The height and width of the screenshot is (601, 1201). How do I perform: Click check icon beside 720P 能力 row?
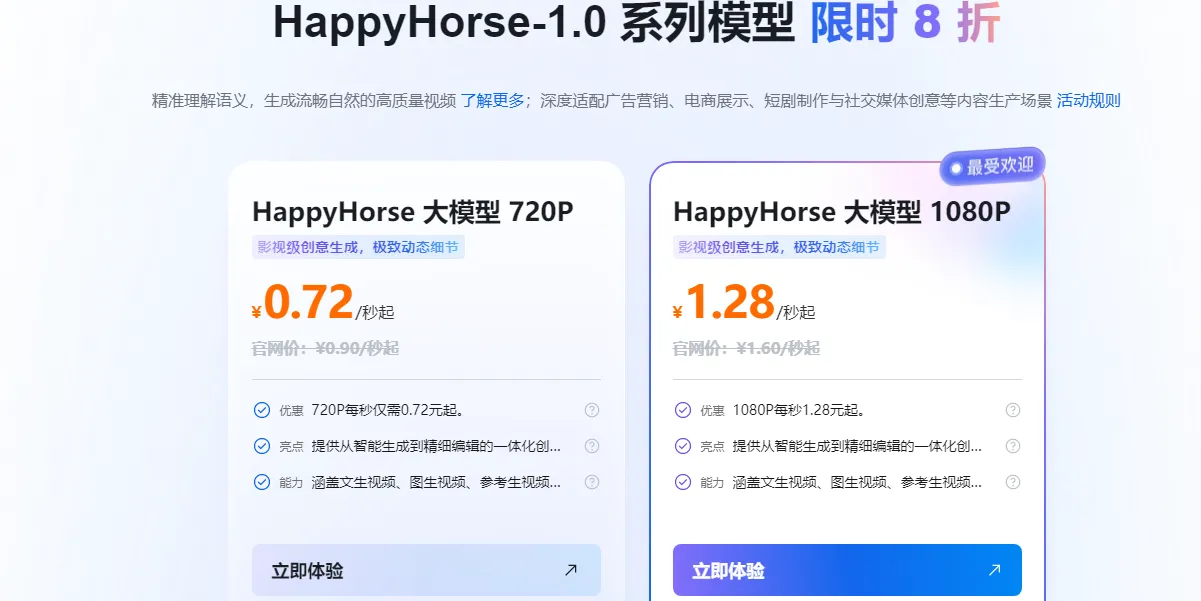point(262,482)
